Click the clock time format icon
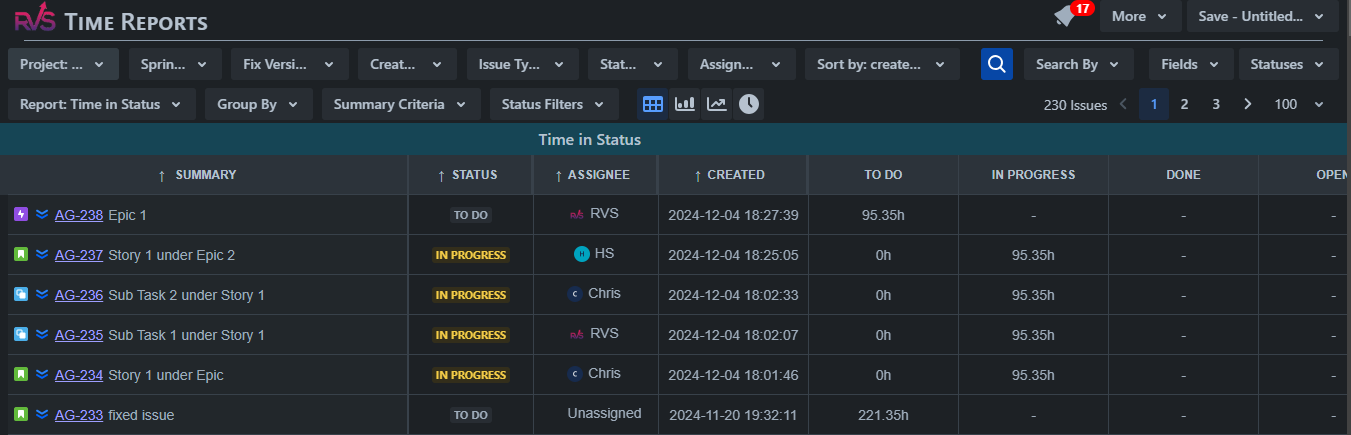The height and width of the screenshot is (435, 1351). click(x=748, y=104)
